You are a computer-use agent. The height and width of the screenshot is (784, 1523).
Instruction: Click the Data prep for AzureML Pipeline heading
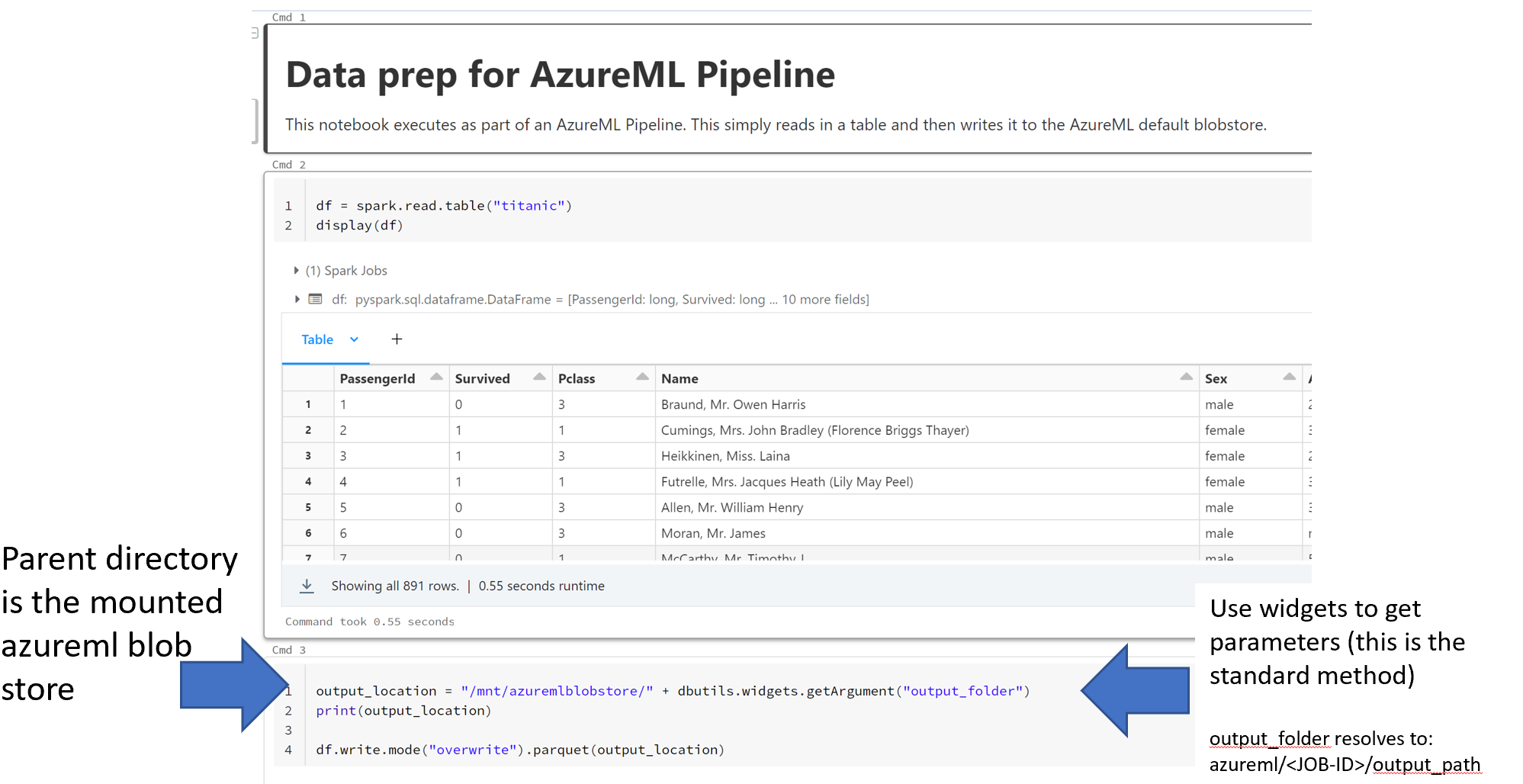[x=560, y=75]
